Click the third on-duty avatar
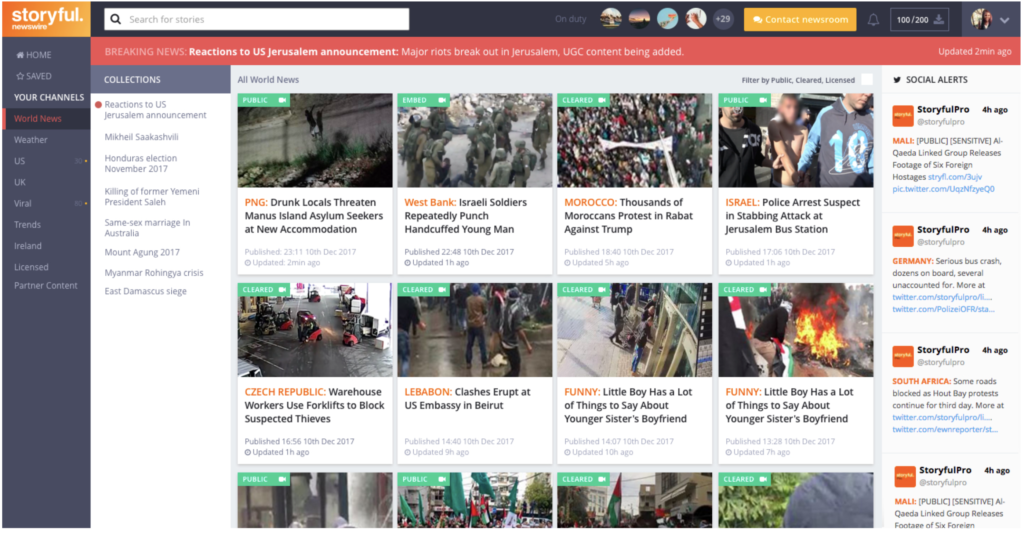 pos(667,19)
